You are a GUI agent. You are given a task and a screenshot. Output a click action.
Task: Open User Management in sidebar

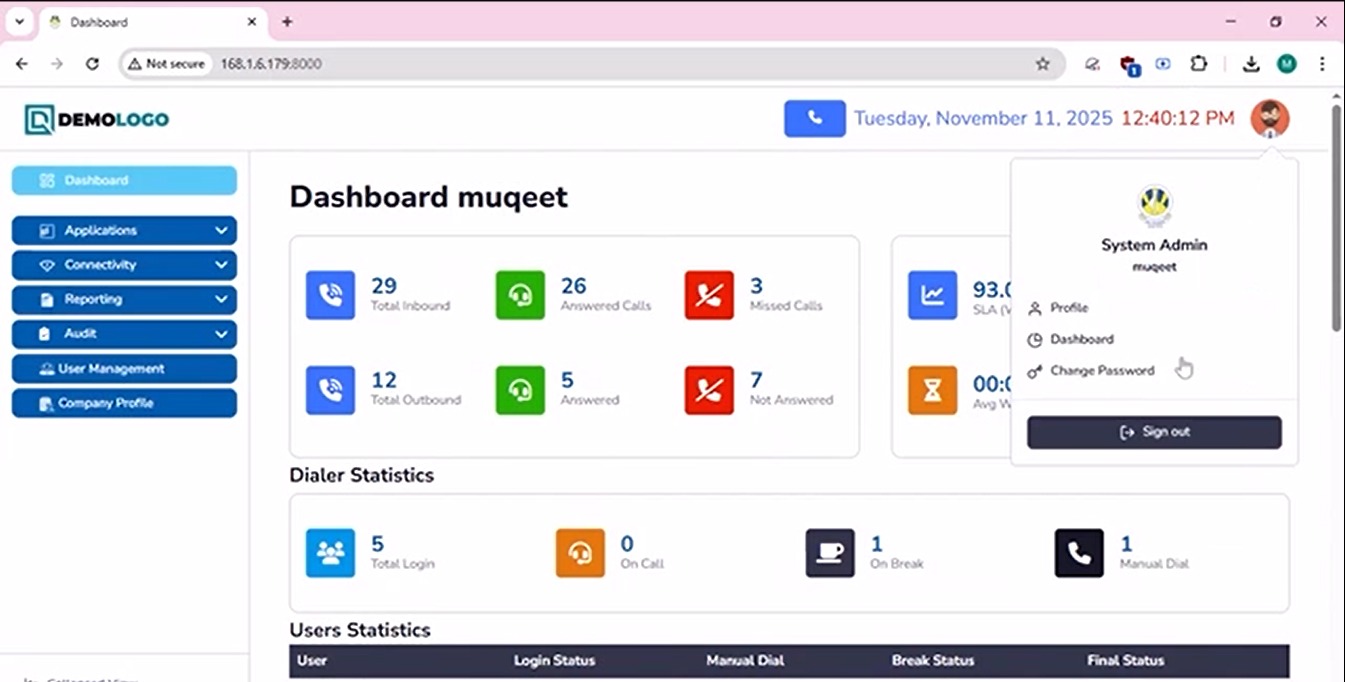click(x=124, y=369)
